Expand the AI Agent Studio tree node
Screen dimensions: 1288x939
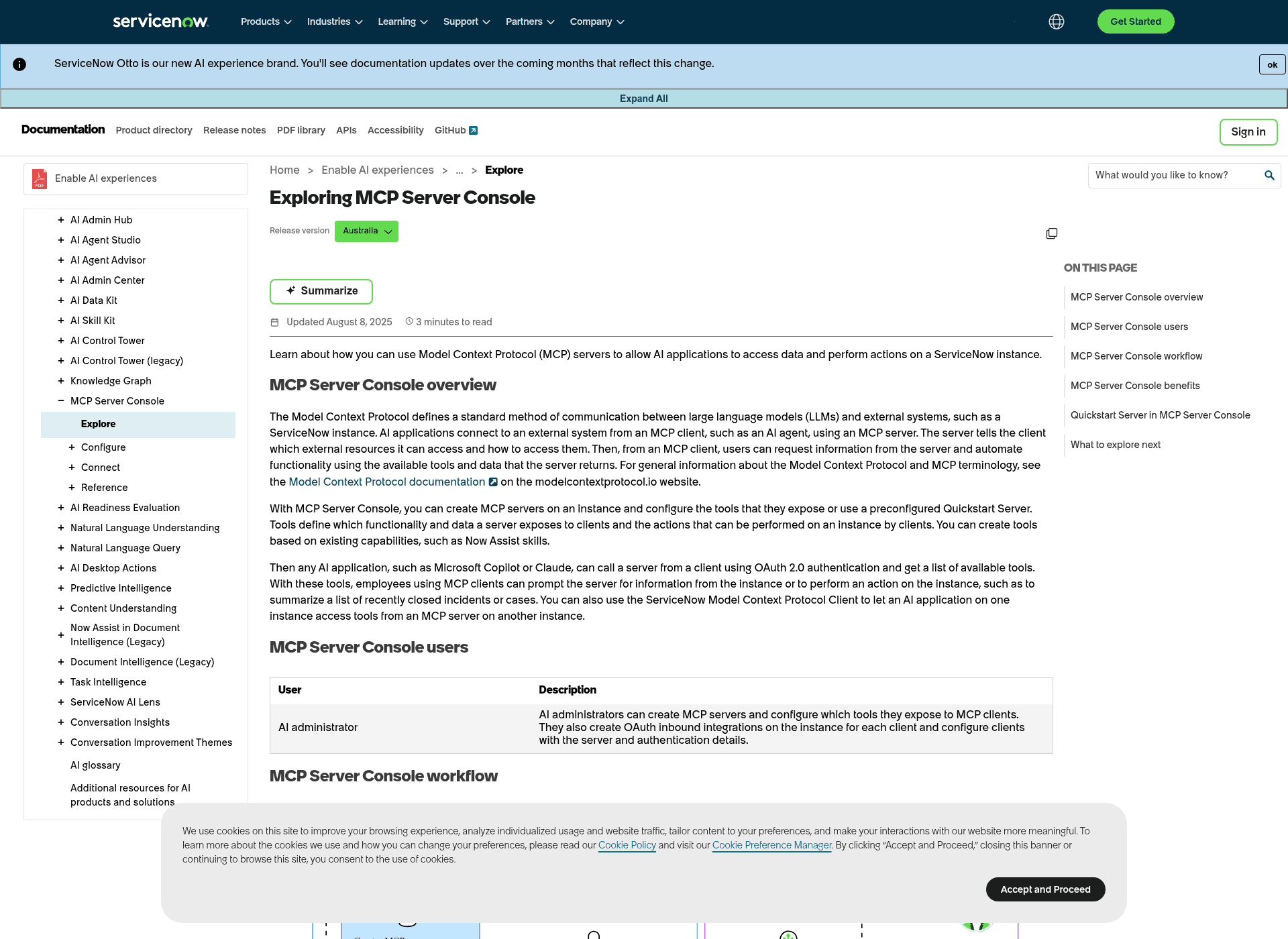[61, 240]
